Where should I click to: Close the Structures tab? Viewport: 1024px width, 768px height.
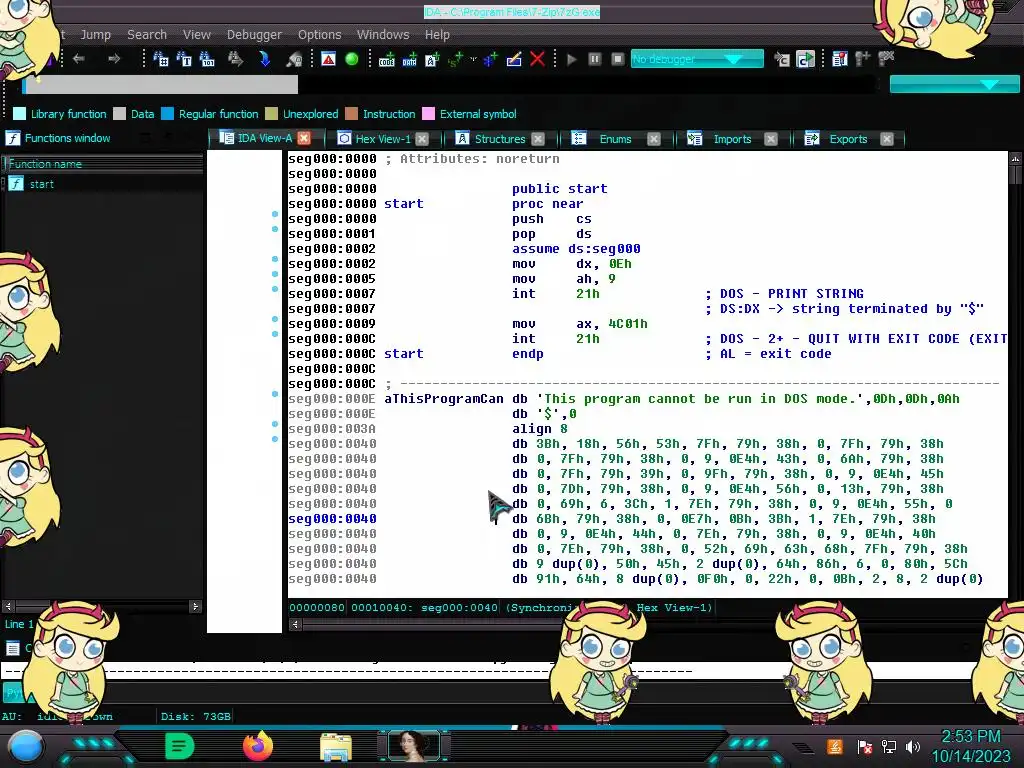tap(537, 139)
